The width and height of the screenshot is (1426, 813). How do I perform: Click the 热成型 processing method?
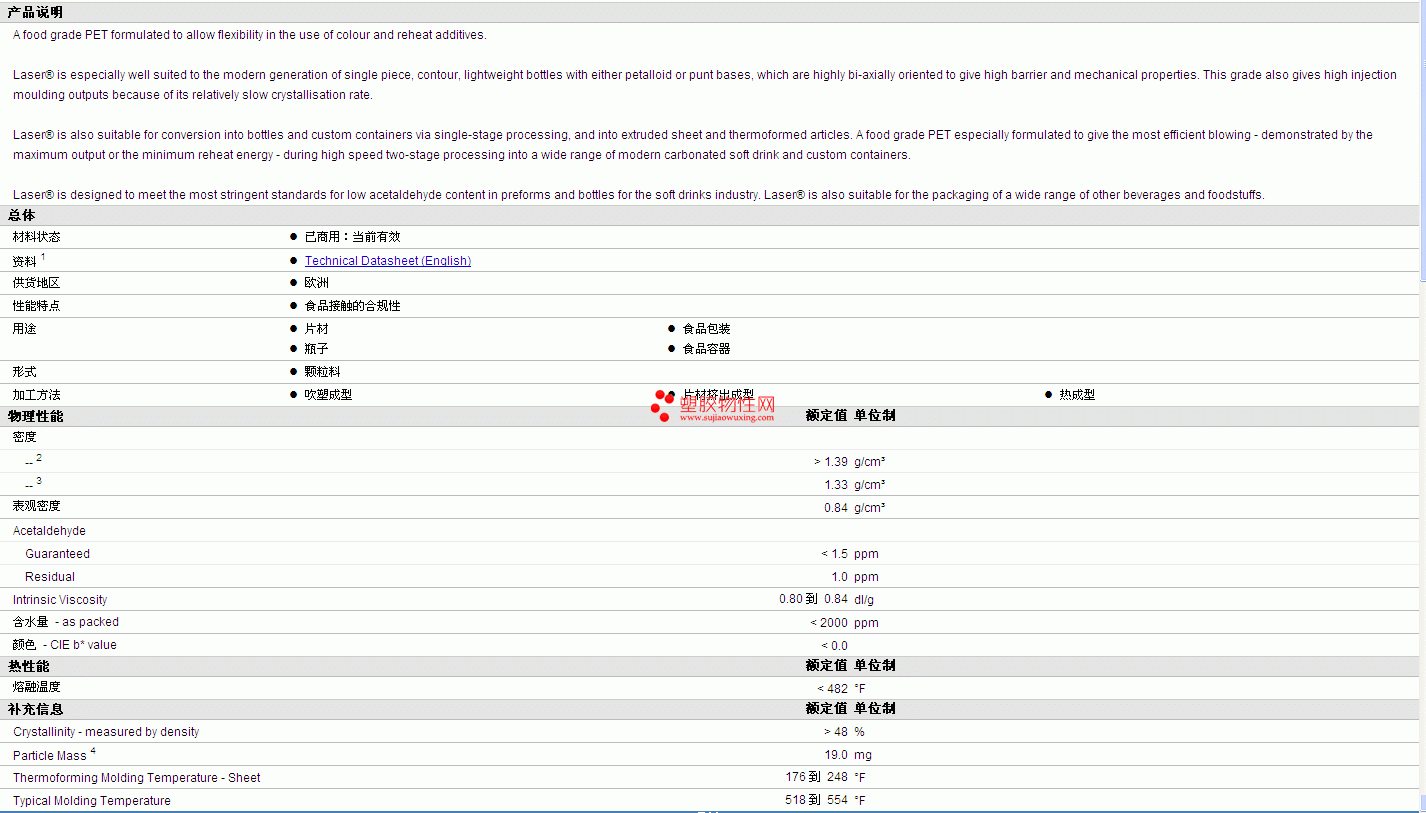click(x=1077, y=395)
